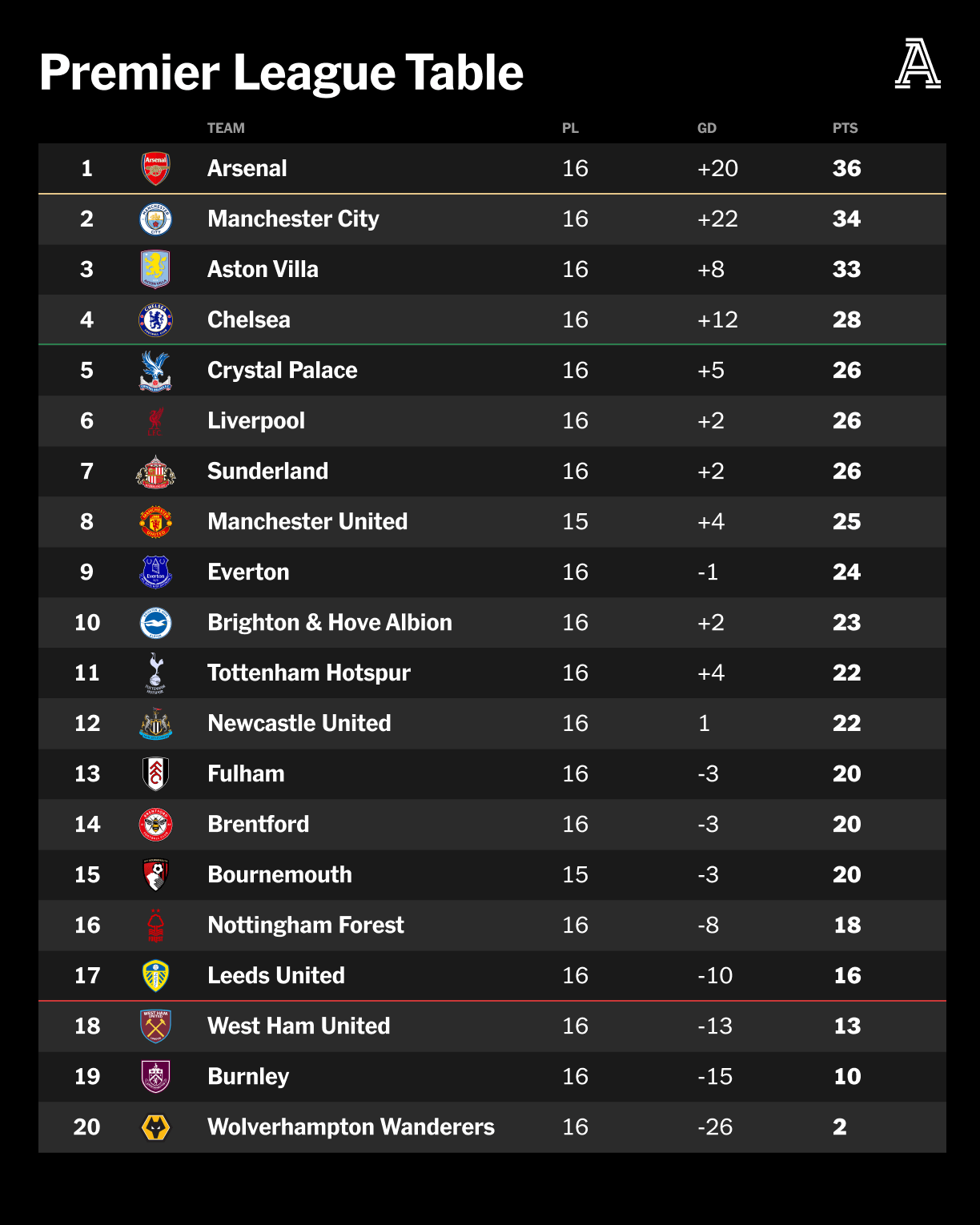The height and width of the screenshot is (1225, 980).
Task: Click the Leeds United badge
Action: [156, 976]
